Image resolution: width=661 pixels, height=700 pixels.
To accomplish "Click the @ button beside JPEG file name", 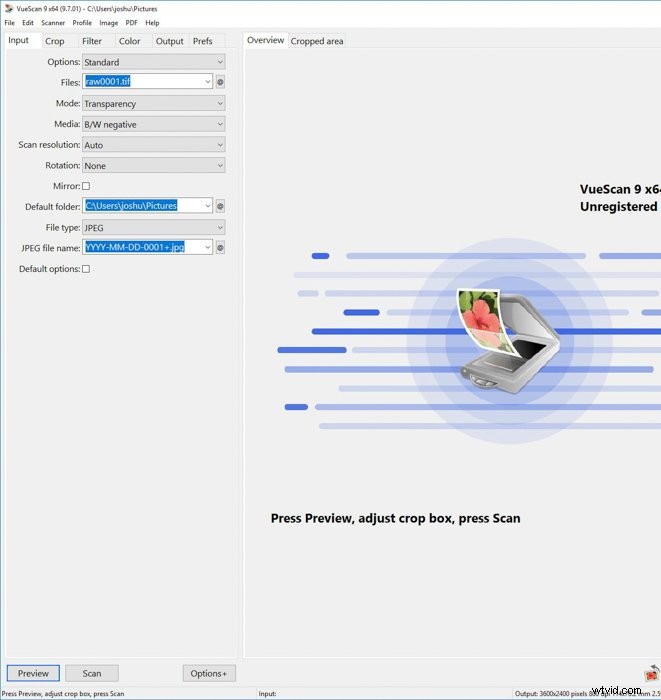I will point(220,248).
